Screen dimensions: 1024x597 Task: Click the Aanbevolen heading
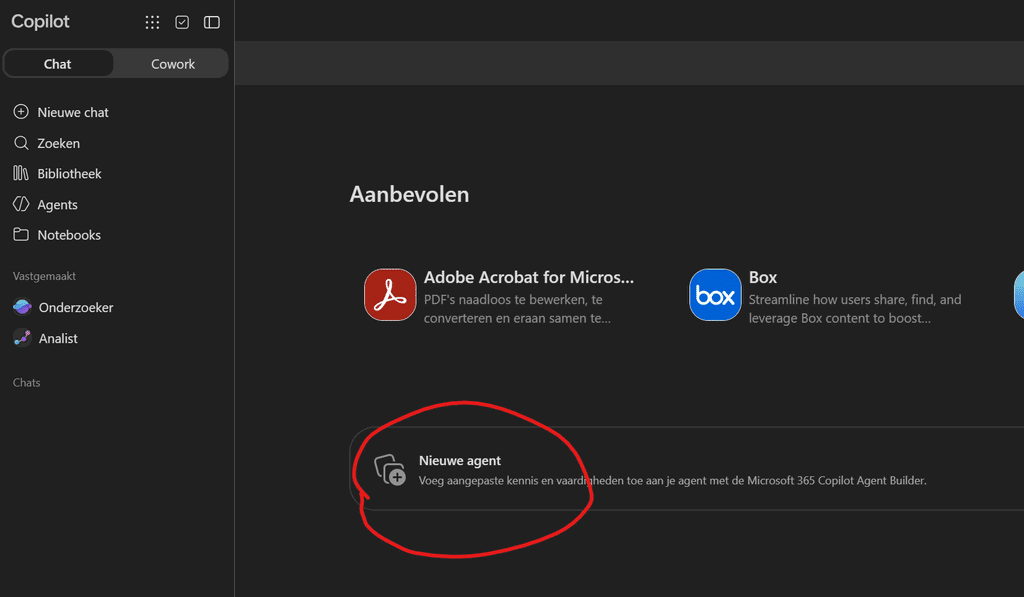point(409,194)
